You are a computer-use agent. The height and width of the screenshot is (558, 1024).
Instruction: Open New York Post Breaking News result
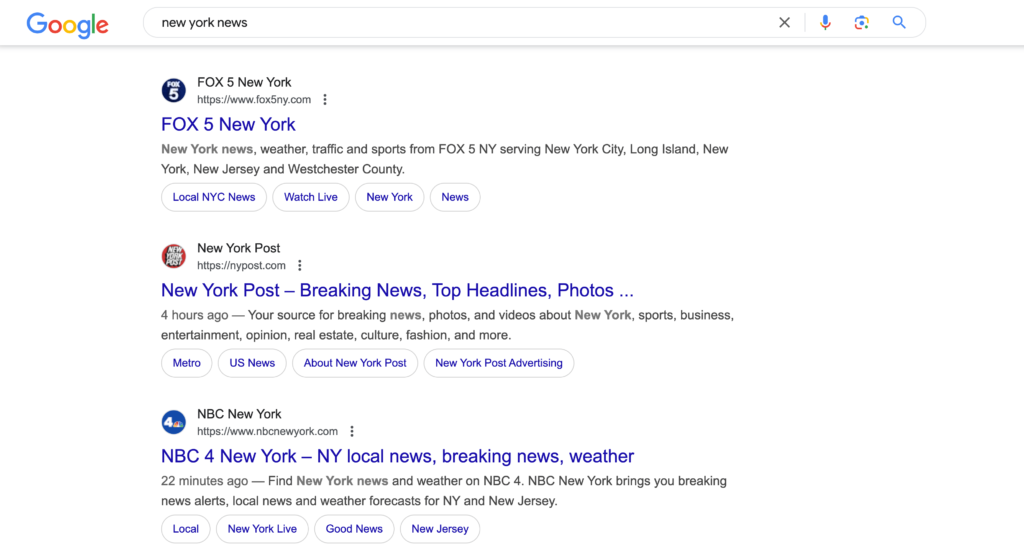[x=397, y=290]
